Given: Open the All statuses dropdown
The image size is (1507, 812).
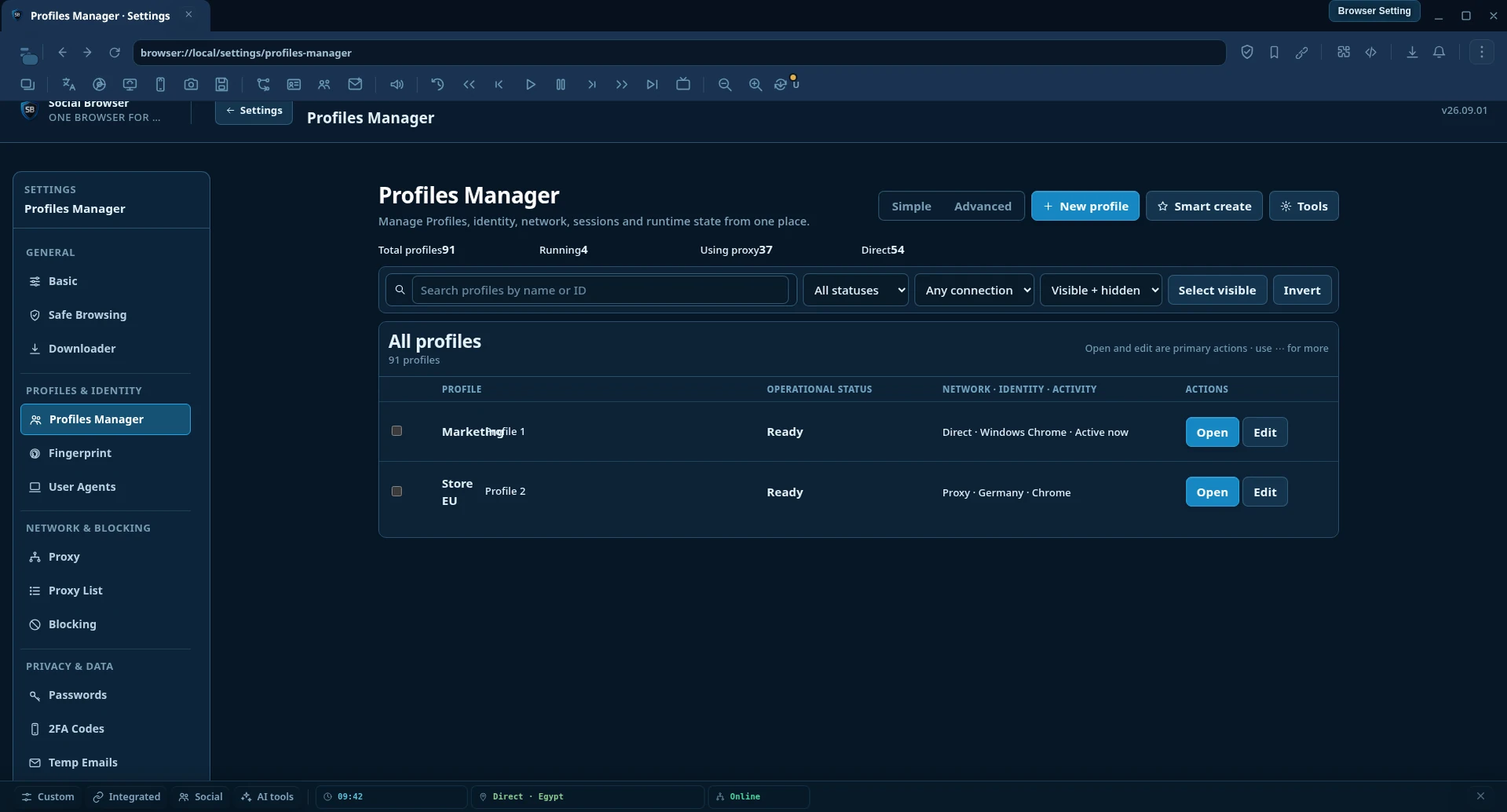Looking at the screenshot, I should pyautogui.click(x=855, y=290).
